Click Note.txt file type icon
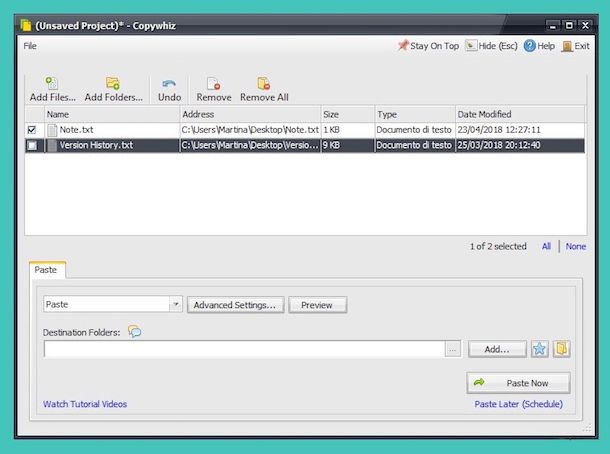 click(x=52, y=130)
